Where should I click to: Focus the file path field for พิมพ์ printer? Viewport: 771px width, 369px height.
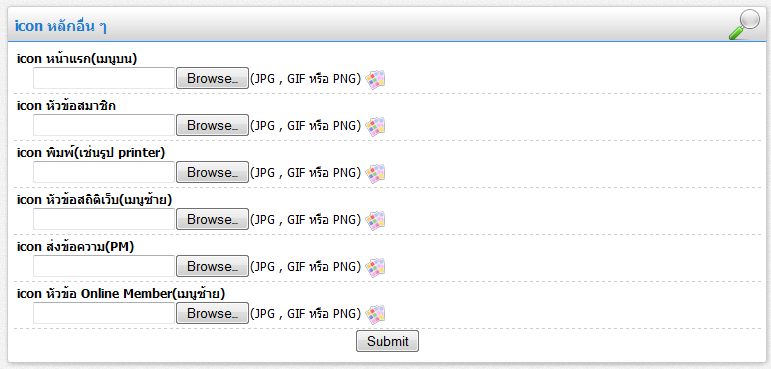104,172
